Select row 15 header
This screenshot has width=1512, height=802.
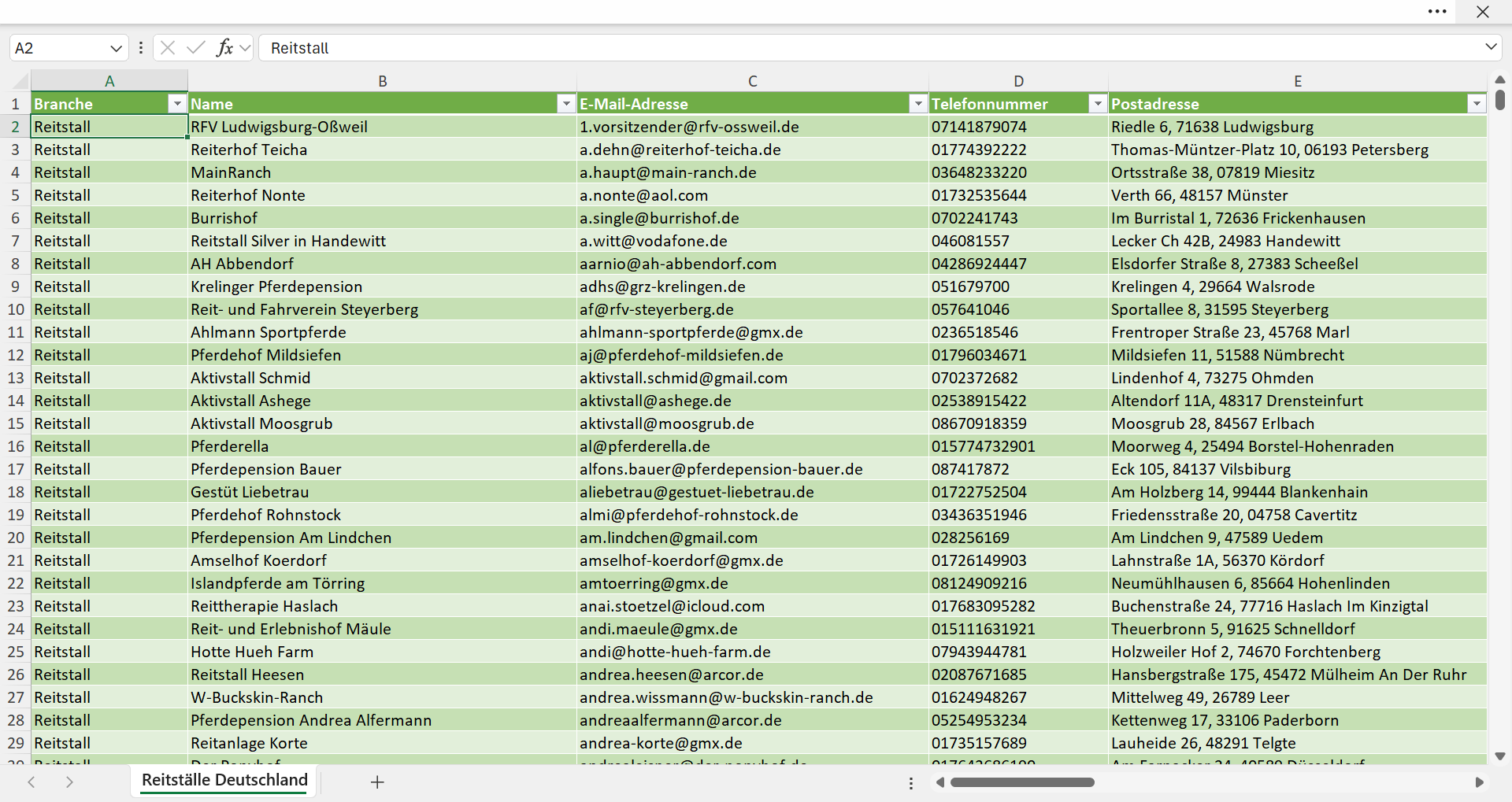15,423
